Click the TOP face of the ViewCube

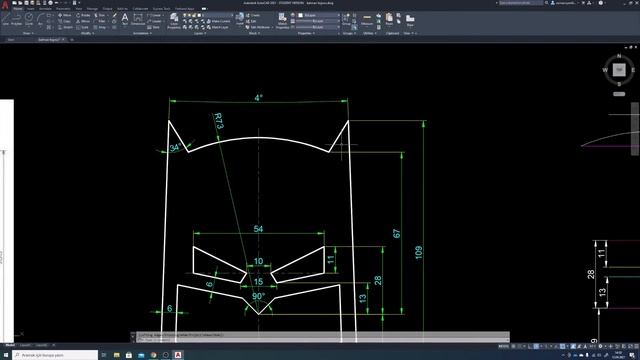coord(619,70)
